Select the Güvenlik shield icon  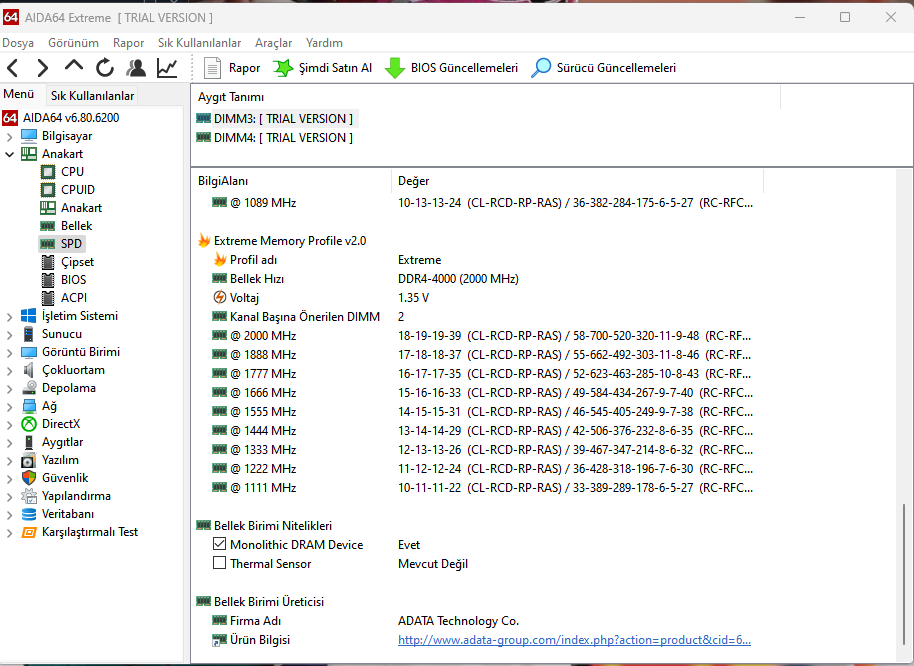tap(29, 478)
